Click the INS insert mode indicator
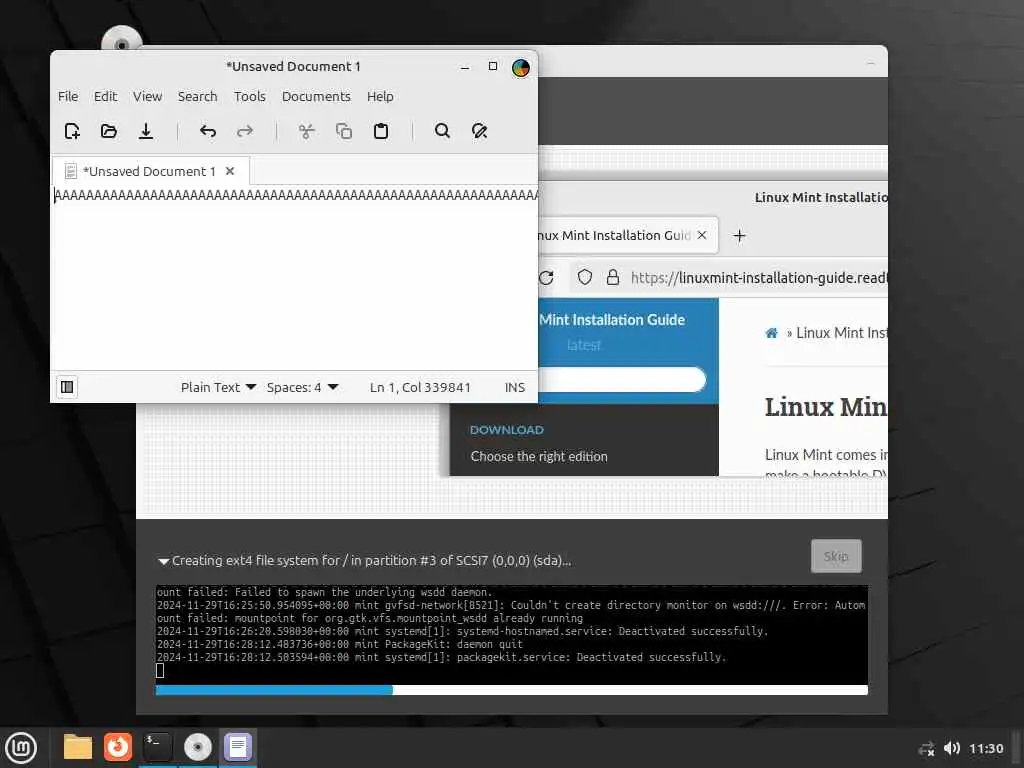 [x=515, y=387]
